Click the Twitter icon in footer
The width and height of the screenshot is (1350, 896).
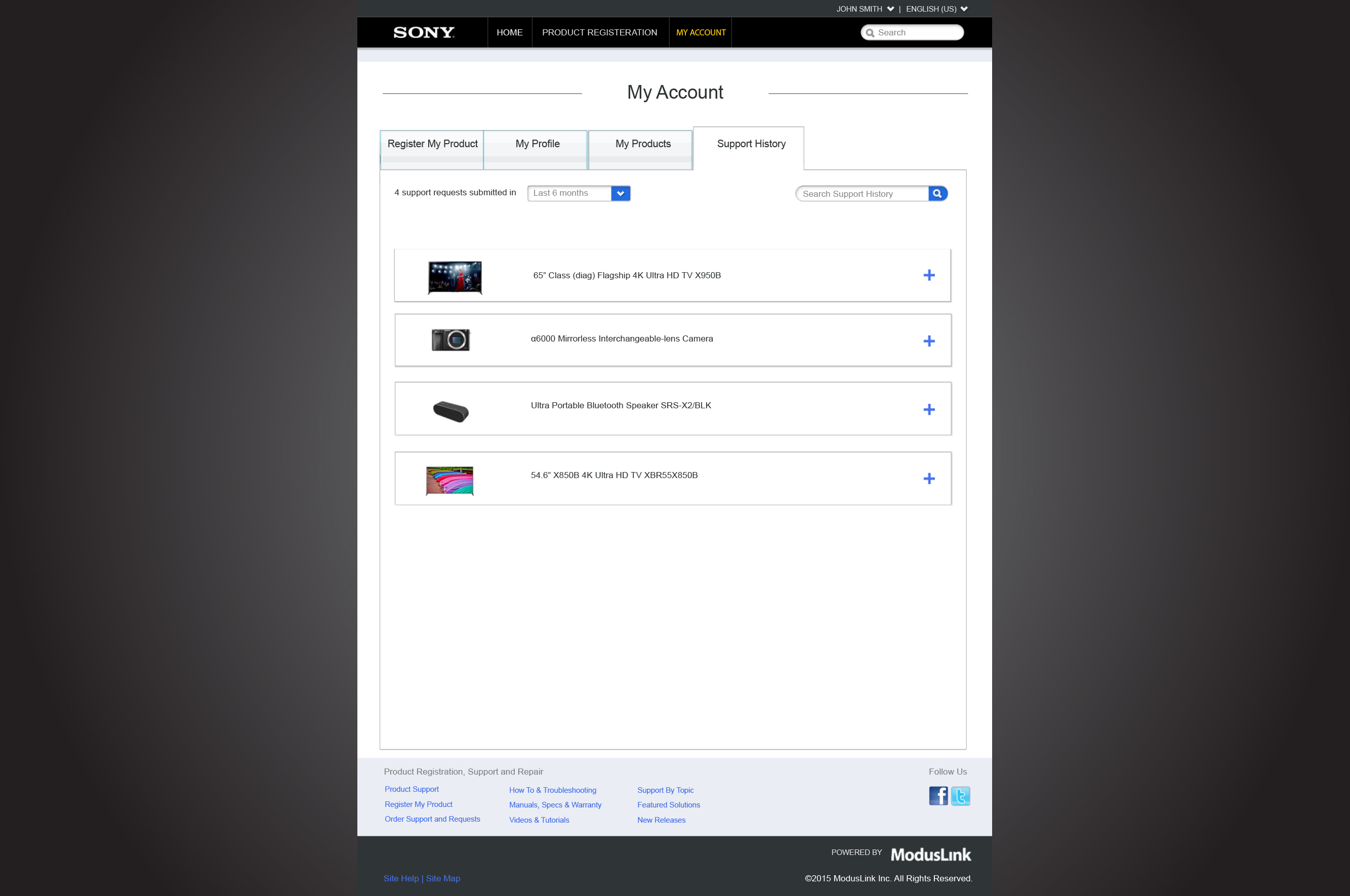960,795
